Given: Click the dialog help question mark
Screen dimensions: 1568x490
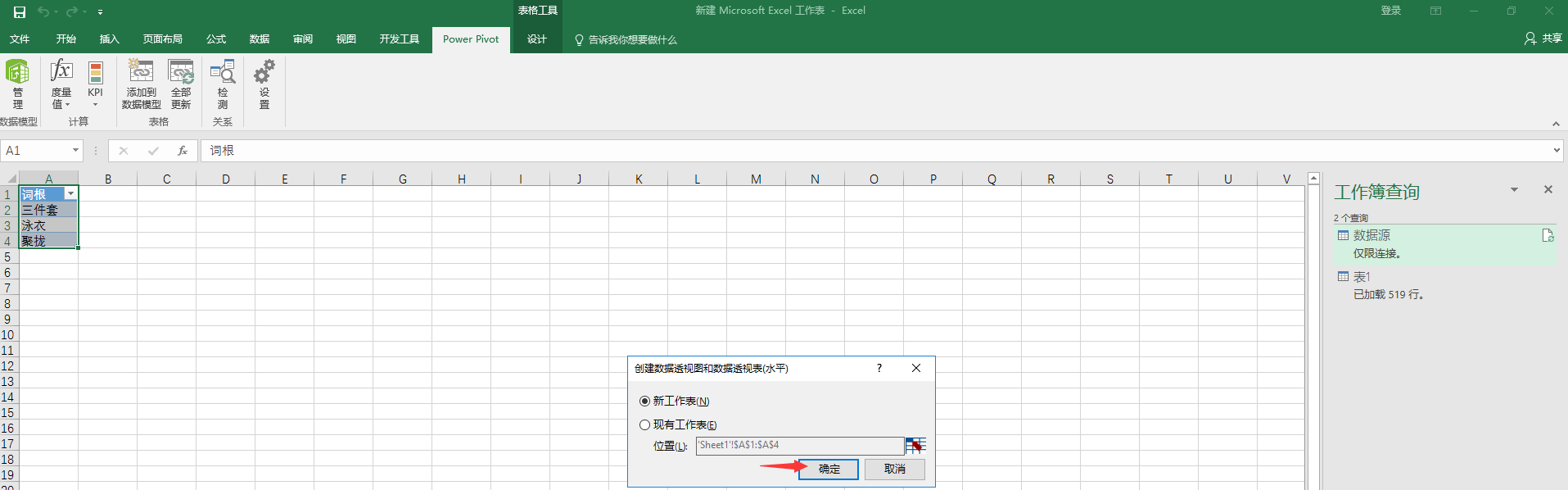Looking at the screenshot, I should [879, 368].
